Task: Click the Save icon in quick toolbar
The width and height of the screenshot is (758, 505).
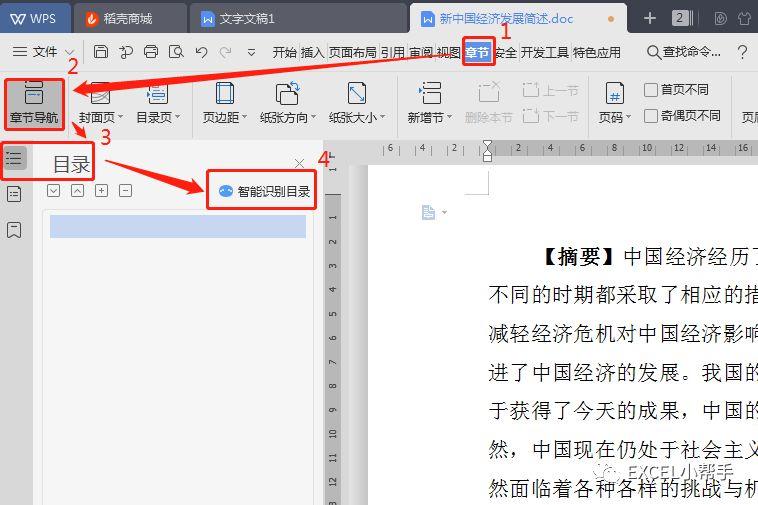Action: (101, 52)
